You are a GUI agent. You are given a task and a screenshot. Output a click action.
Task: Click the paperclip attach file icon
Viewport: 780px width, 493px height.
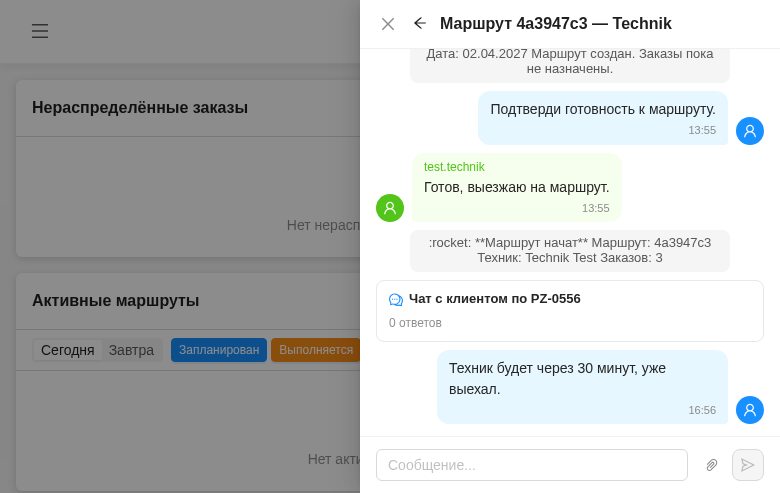coord(712,465)
